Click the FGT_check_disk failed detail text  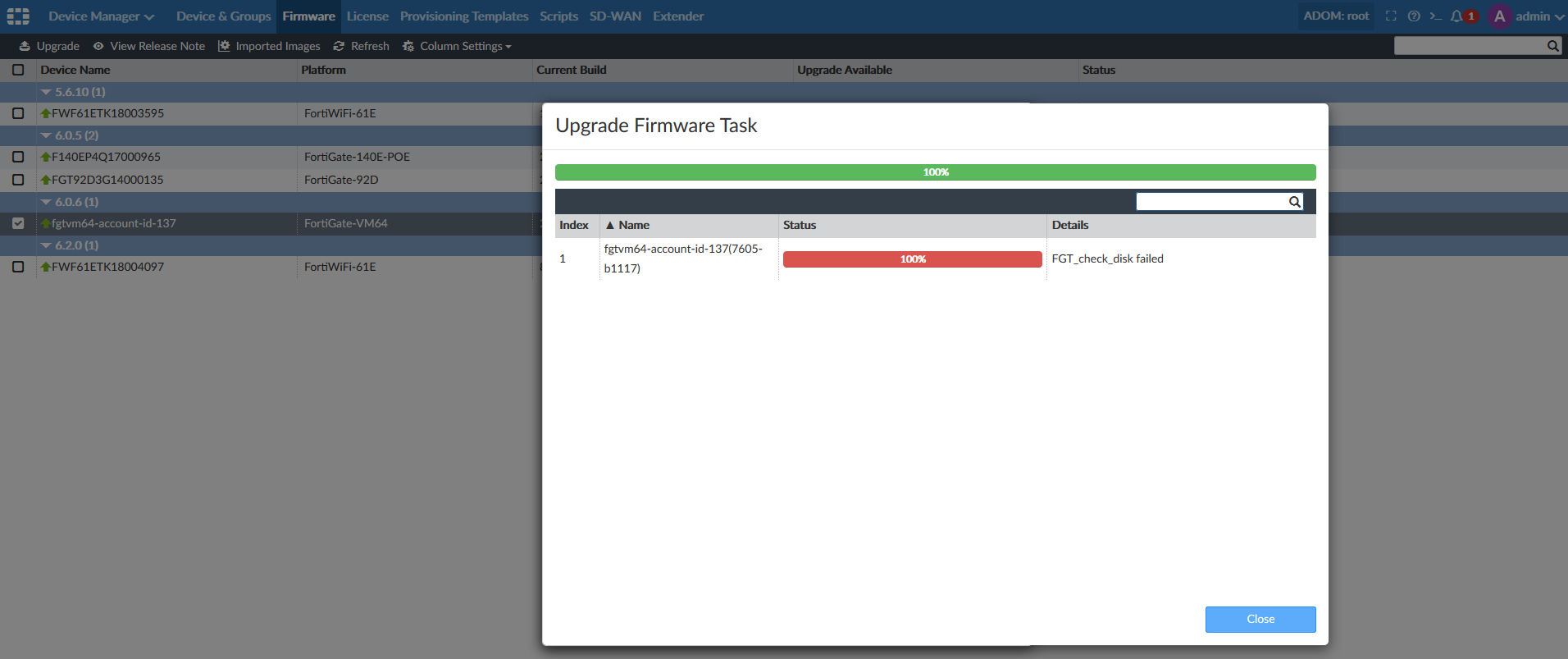1107,259
